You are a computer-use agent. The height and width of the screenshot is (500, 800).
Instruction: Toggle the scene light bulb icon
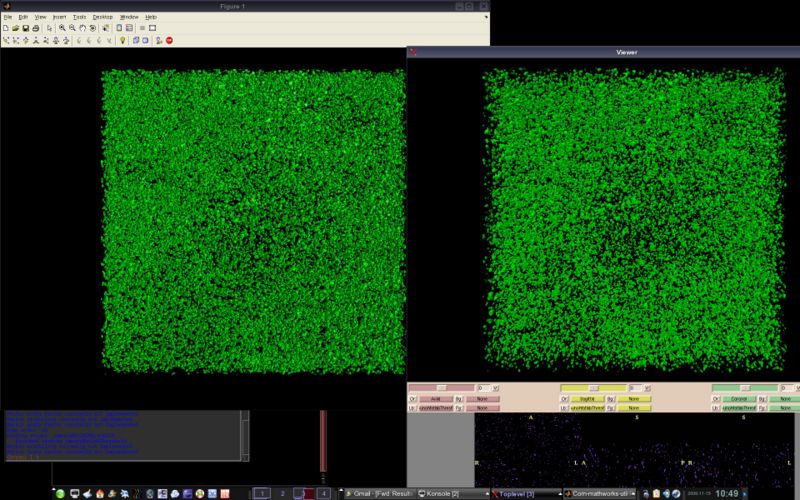point(122,40)
